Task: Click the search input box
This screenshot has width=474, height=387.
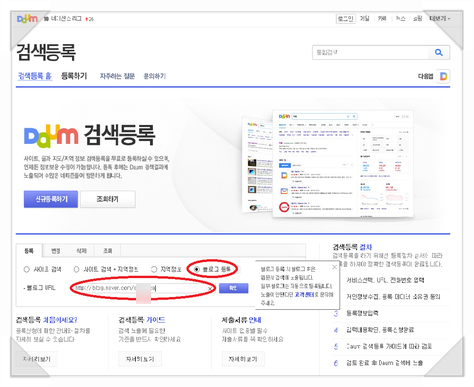Action: pyautogui.click(x=371, y=52)
